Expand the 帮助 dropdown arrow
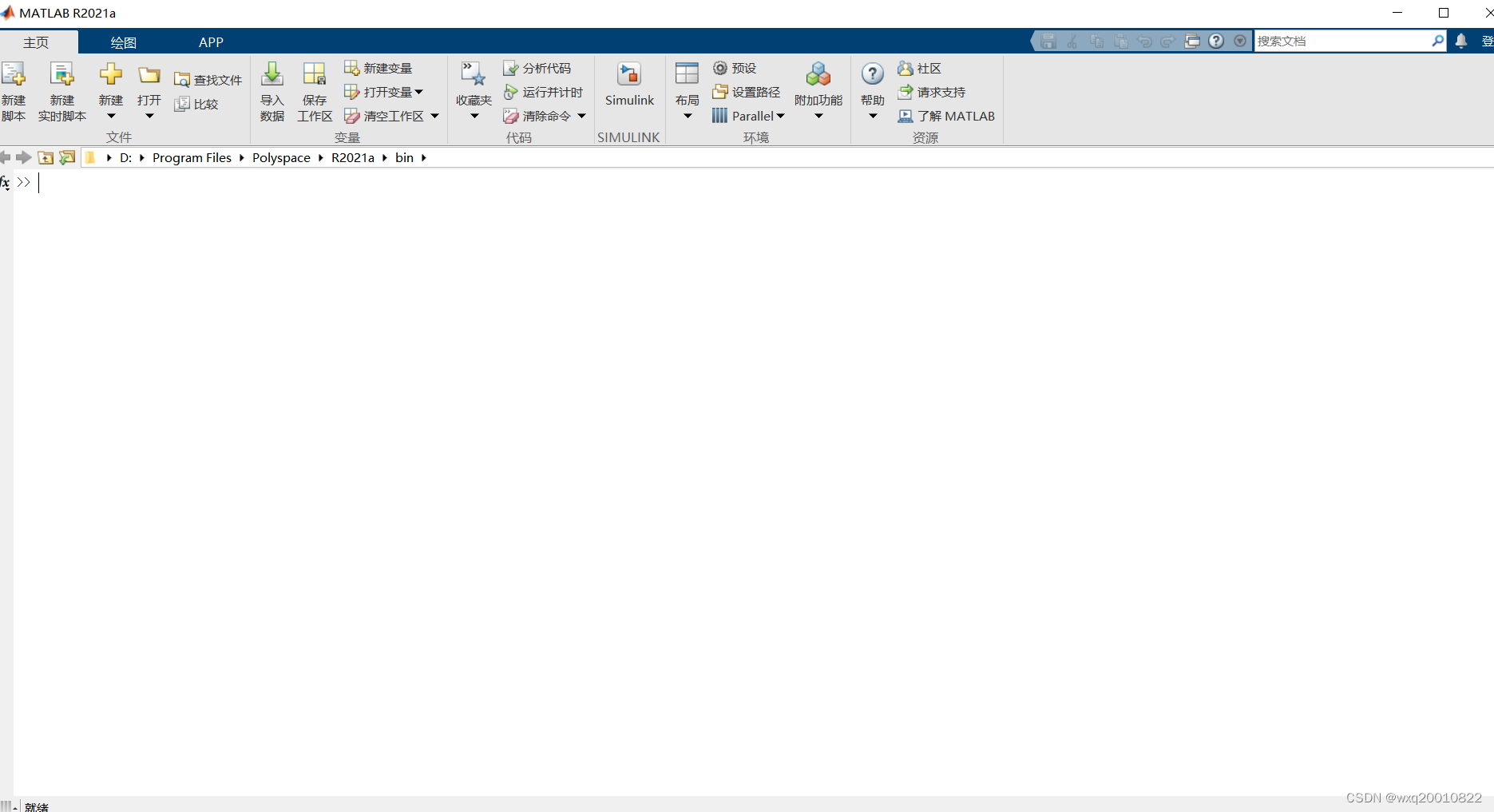The width and height of the screenshot is (1494, 812). coord(873,117)
